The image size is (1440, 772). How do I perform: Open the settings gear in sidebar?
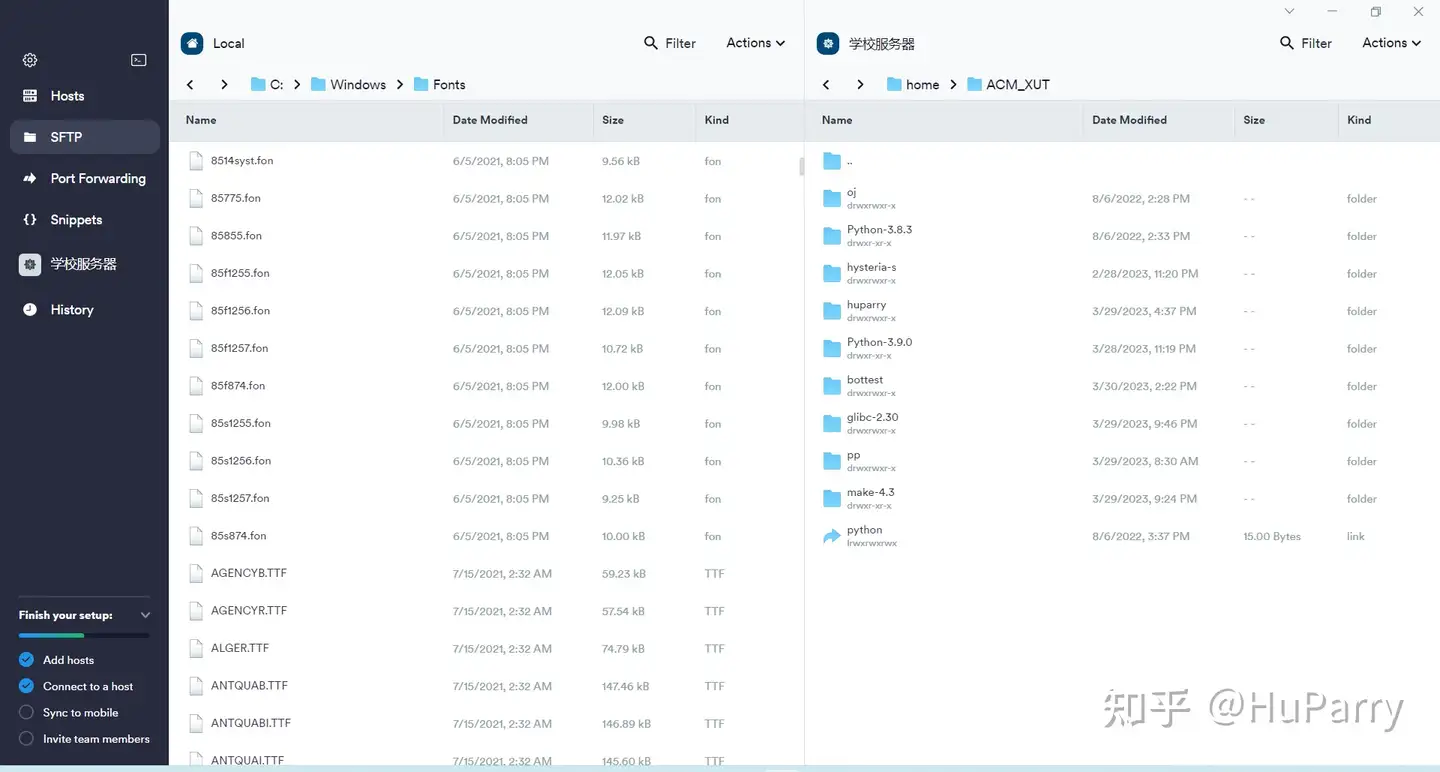tap(30, 60)
